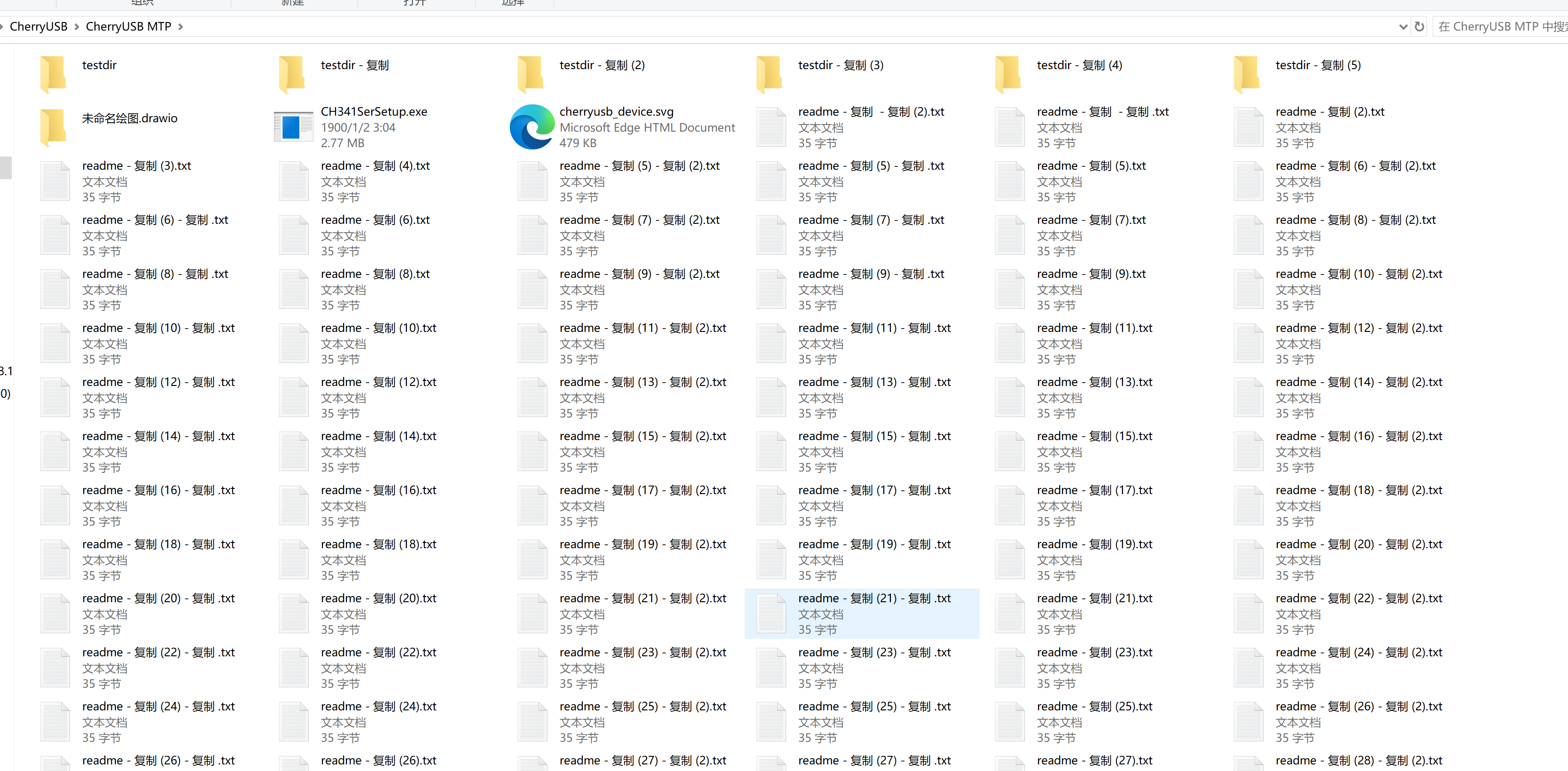Click CherryUSB MTP breadcrumb segment
Image resolution: width=1568 pixels, height=771 pixels.
click(x=128, y=27)
